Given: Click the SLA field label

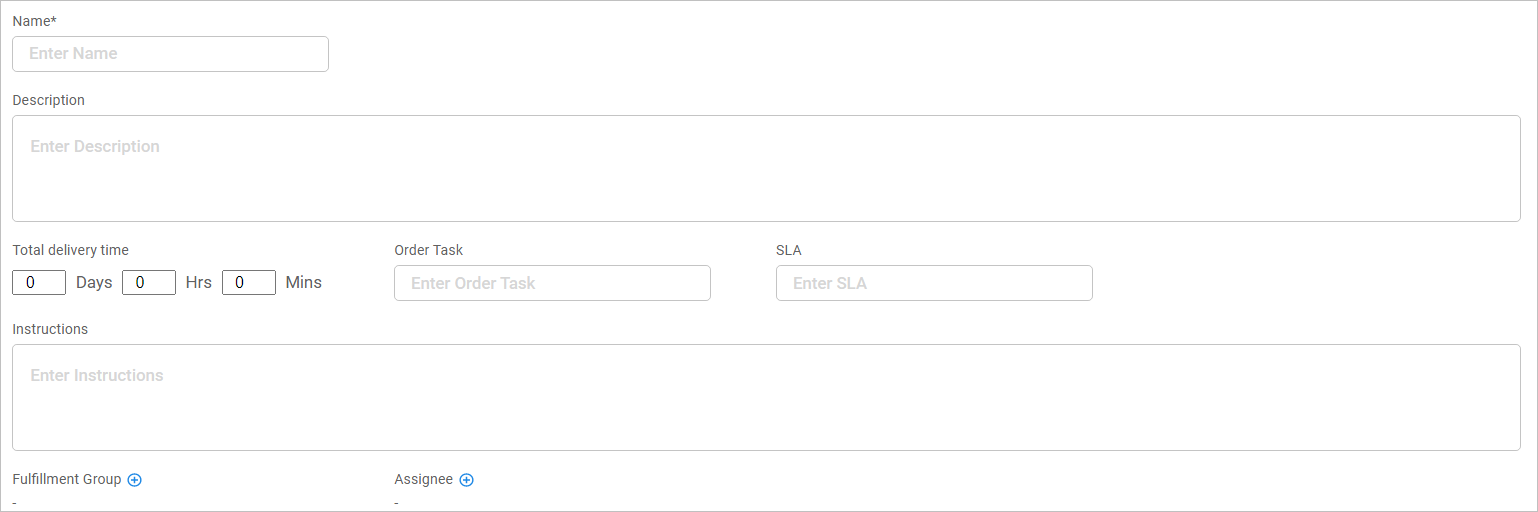Looking at the screenshot, I should [x=789, y=250].
